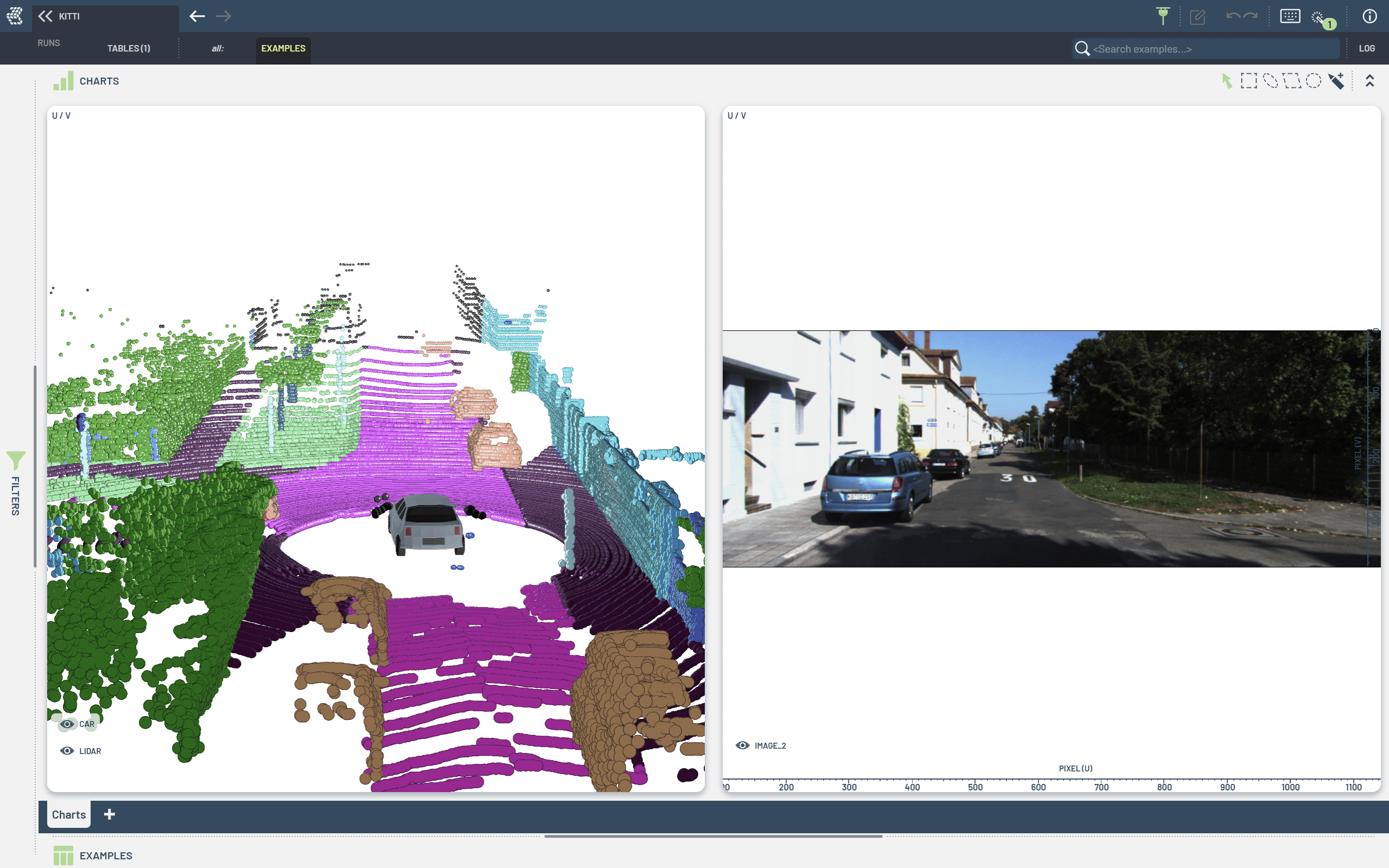
Task: Click the info icon in top bar
Action: [x=1369, y=16]
